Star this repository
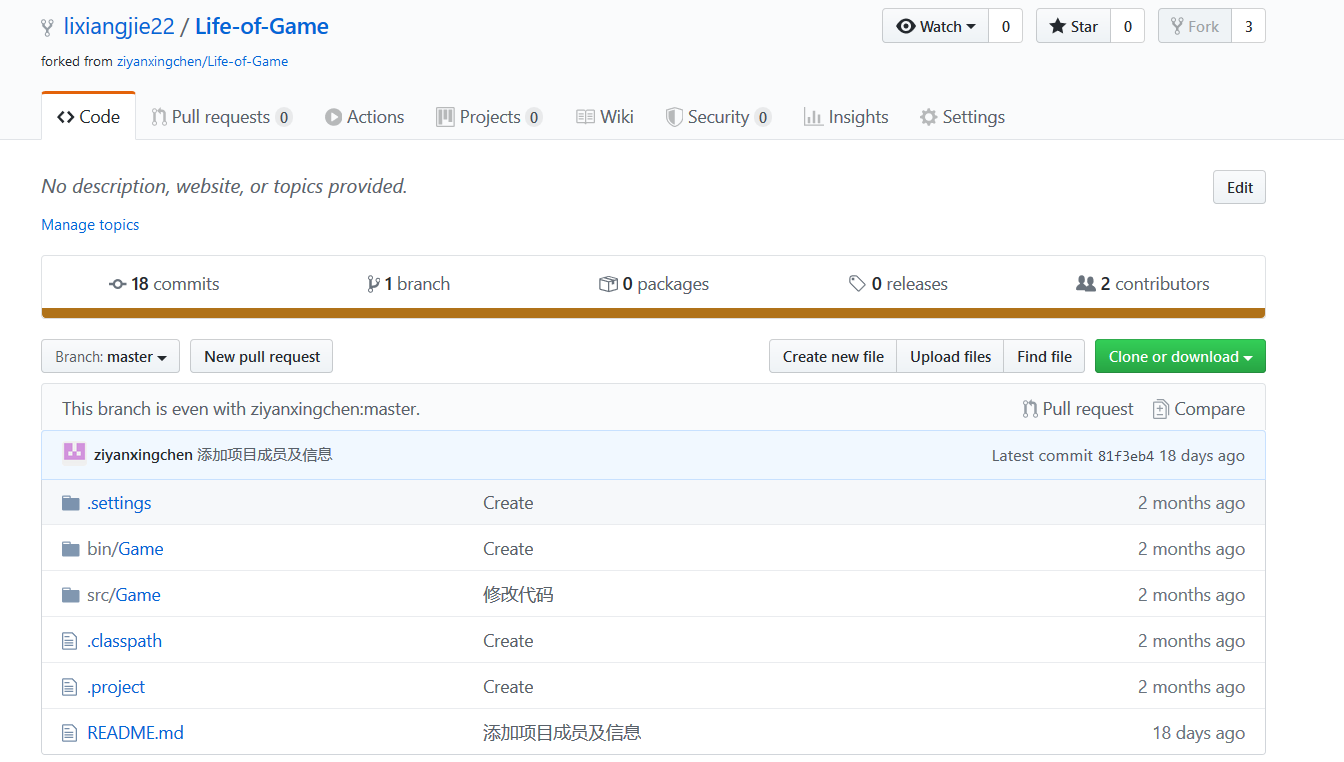1344x762 pixels. 1073,26
